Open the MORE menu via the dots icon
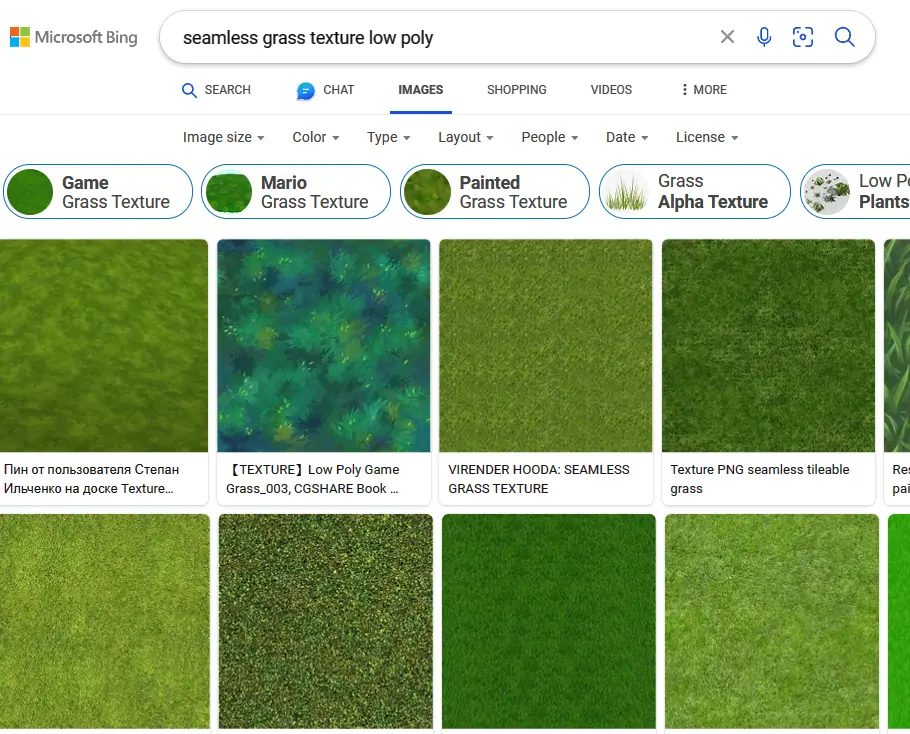This screenshot has width=910, height=734. [683, 90]
